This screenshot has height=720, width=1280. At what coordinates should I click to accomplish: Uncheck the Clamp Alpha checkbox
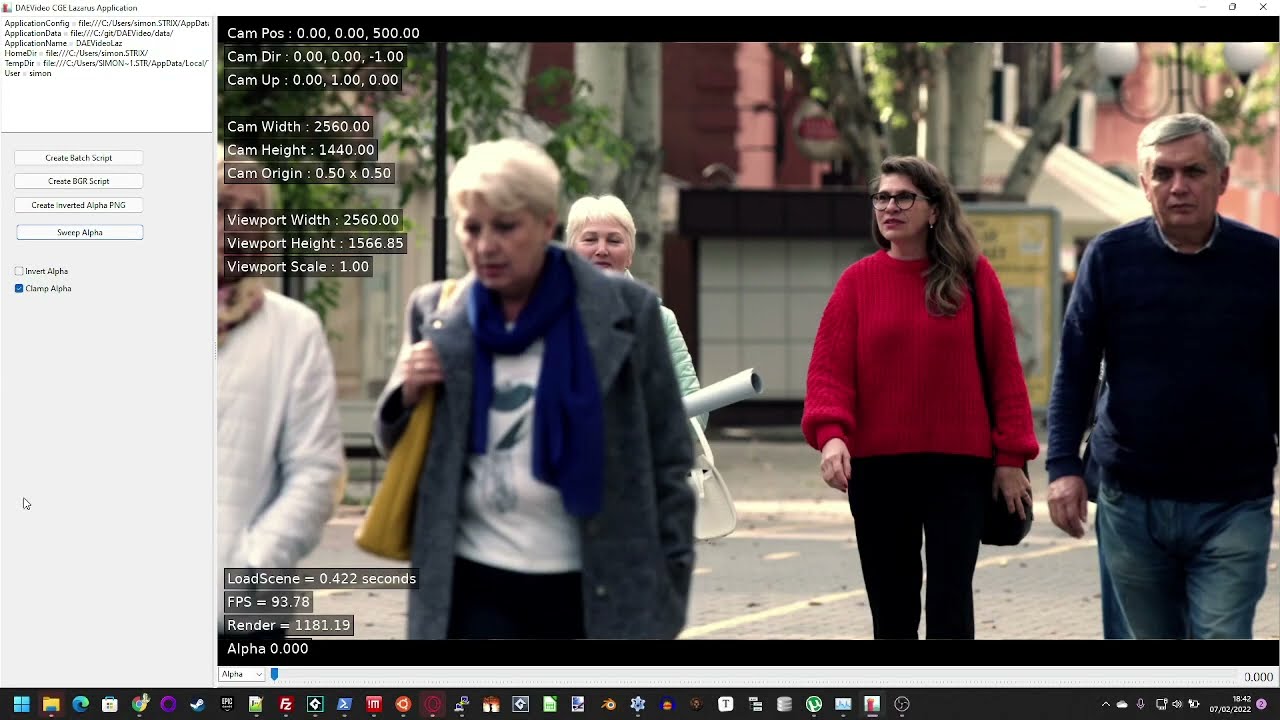(19, 288)
